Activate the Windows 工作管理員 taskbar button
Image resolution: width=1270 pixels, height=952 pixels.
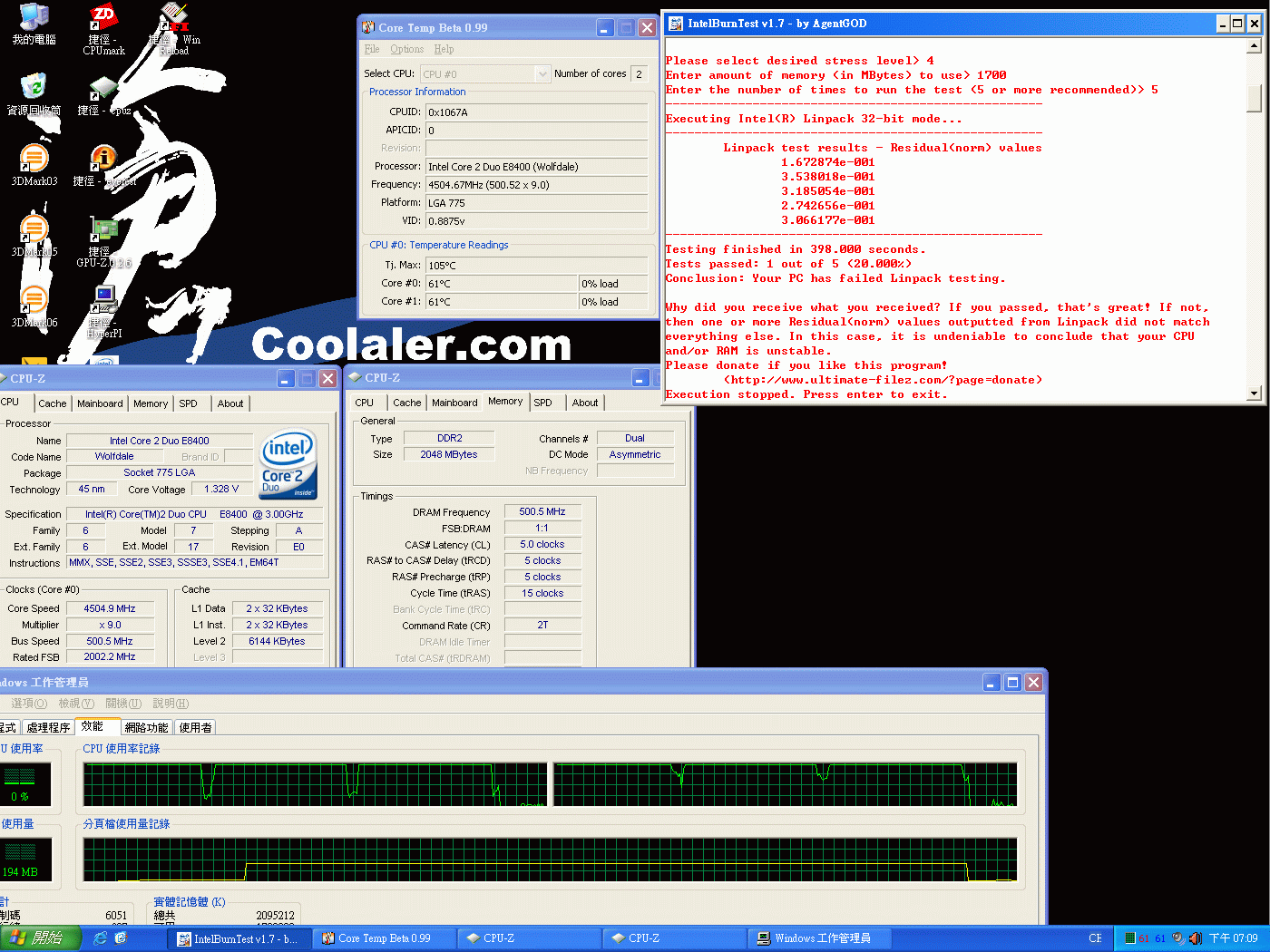pos(820,938)
